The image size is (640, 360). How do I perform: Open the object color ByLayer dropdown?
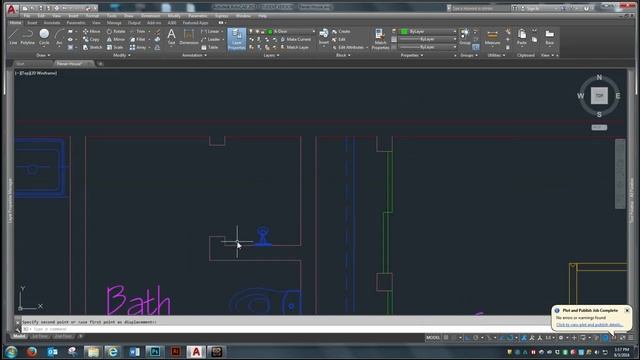coord(428,31)
